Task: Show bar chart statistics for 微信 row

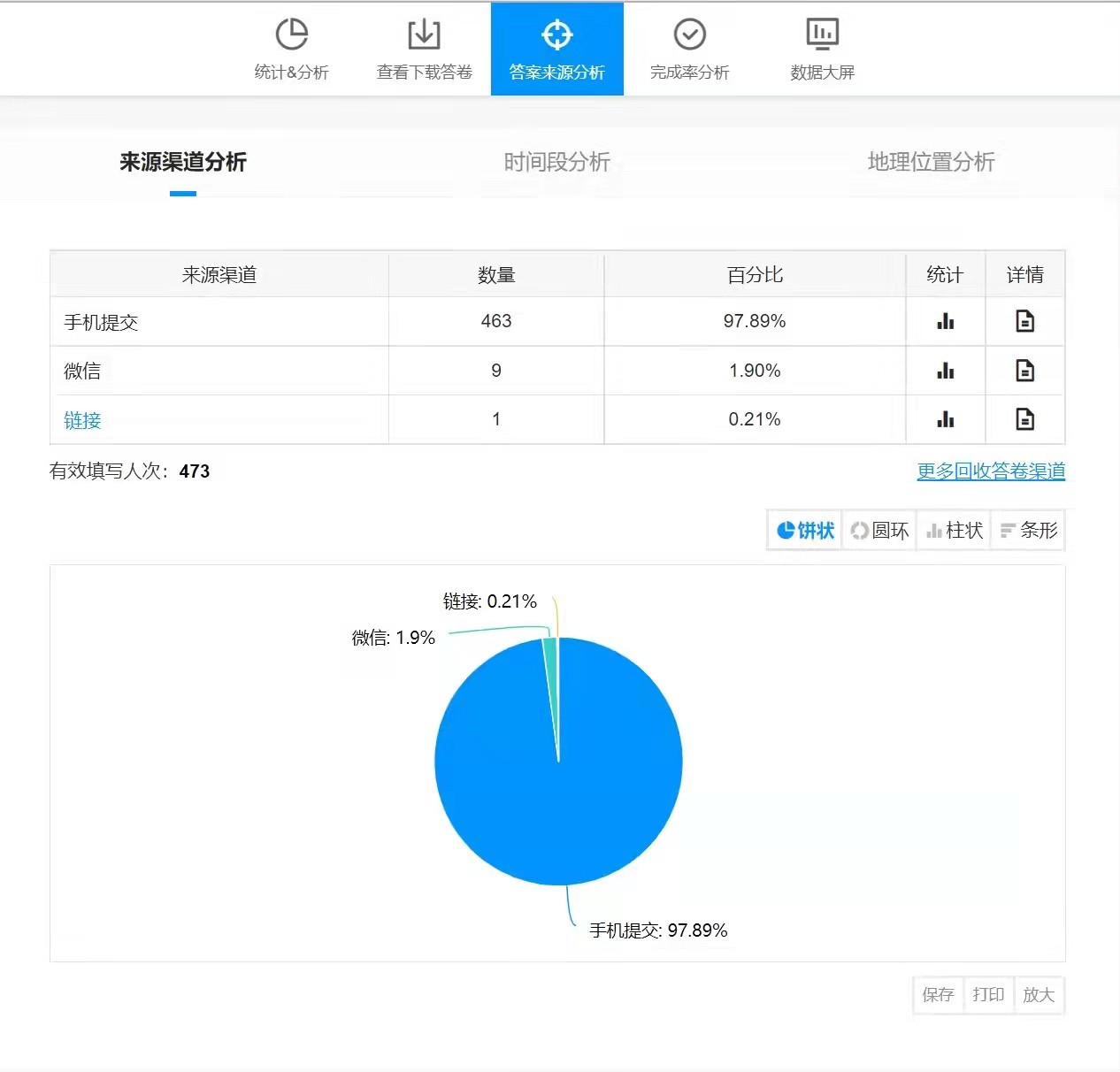Action: pos(945,371)
